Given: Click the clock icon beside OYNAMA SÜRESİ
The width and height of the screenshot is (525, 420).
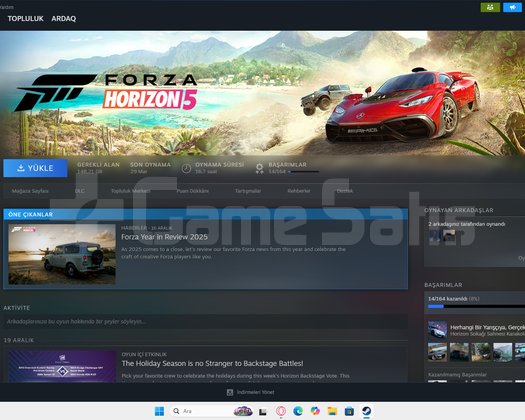Looking at the screenshot, I should click(x=186, y=168).
